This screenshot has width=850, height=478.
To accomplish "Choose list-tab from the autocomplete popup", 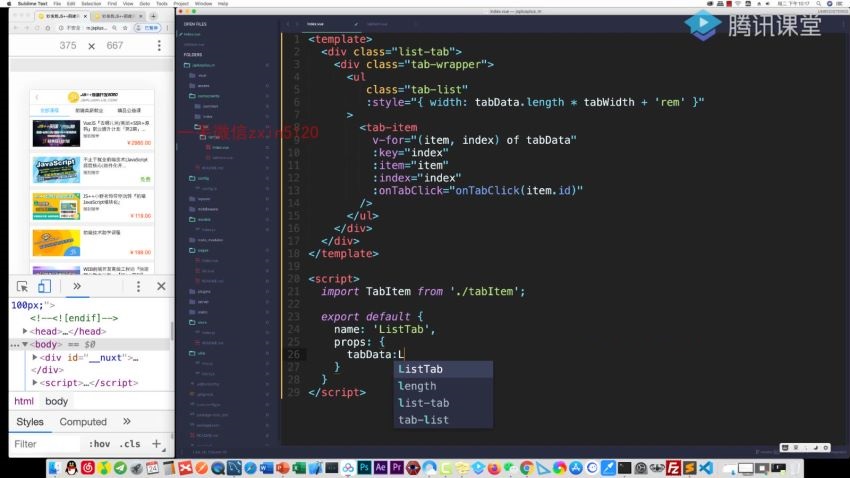I will 443,403.
